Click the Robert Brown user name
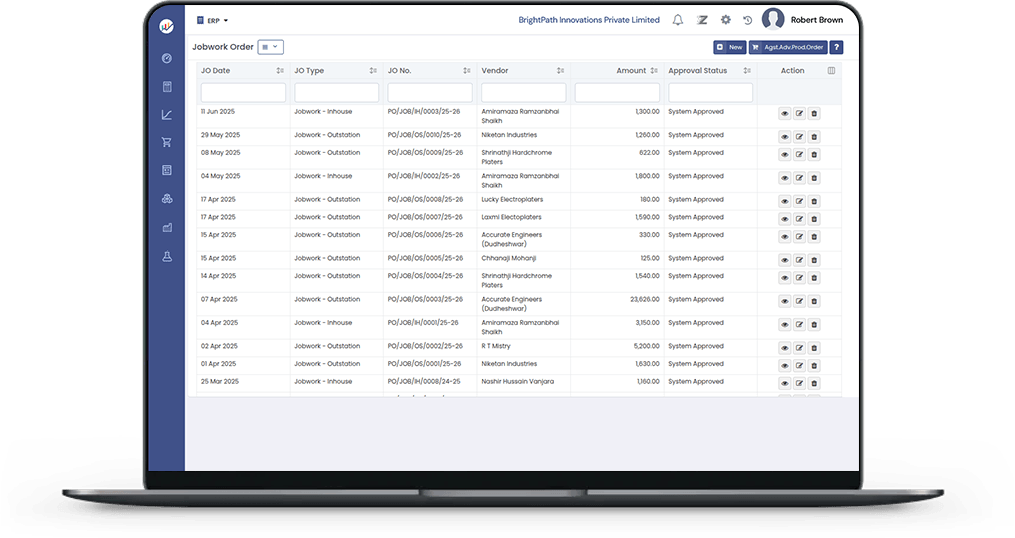This screenshot has width=1015, height=538. [x=817, y=20]
